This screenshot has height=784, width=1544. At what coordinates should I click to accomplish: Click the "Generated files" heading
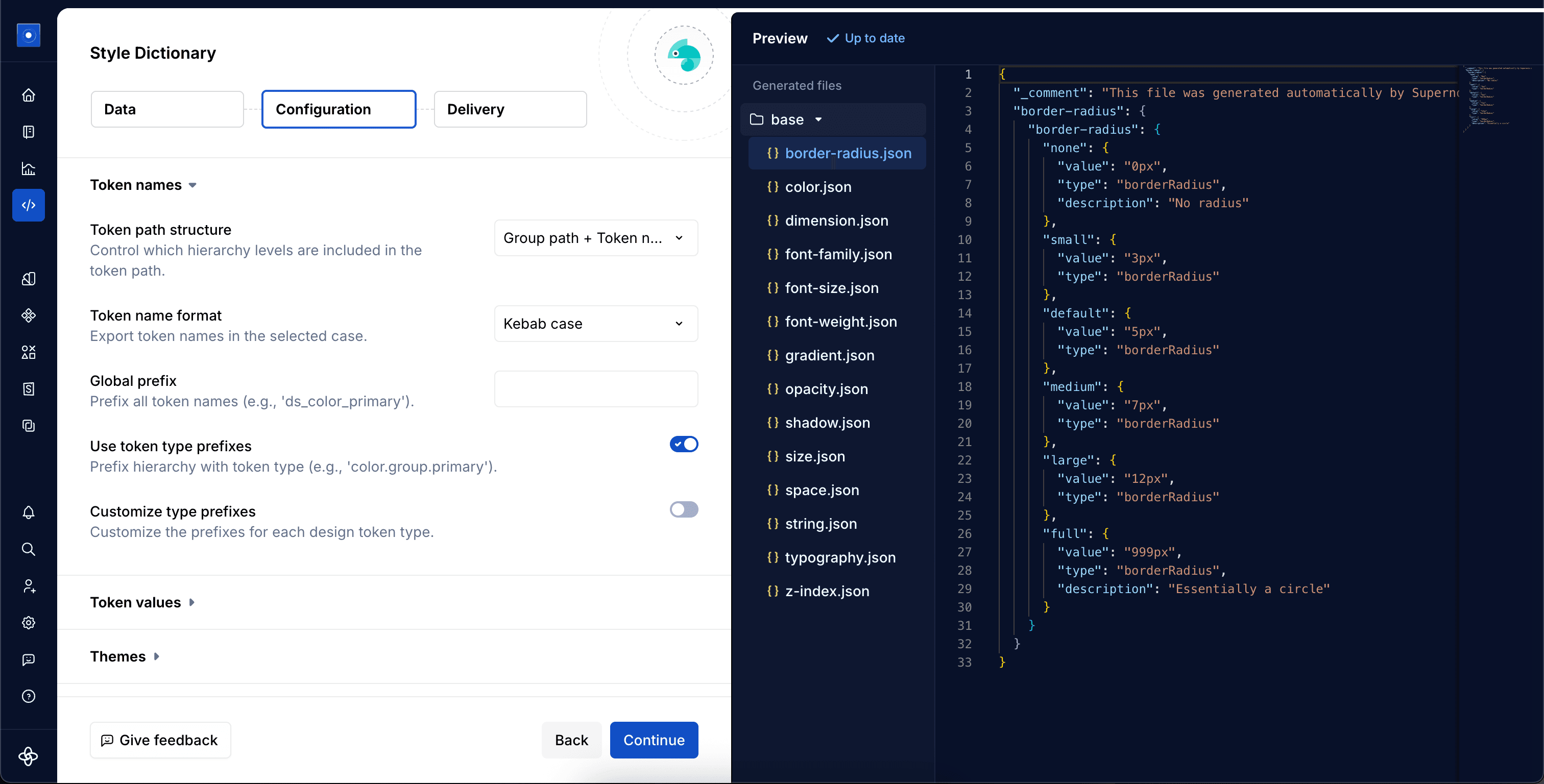[x=797, y=86]
